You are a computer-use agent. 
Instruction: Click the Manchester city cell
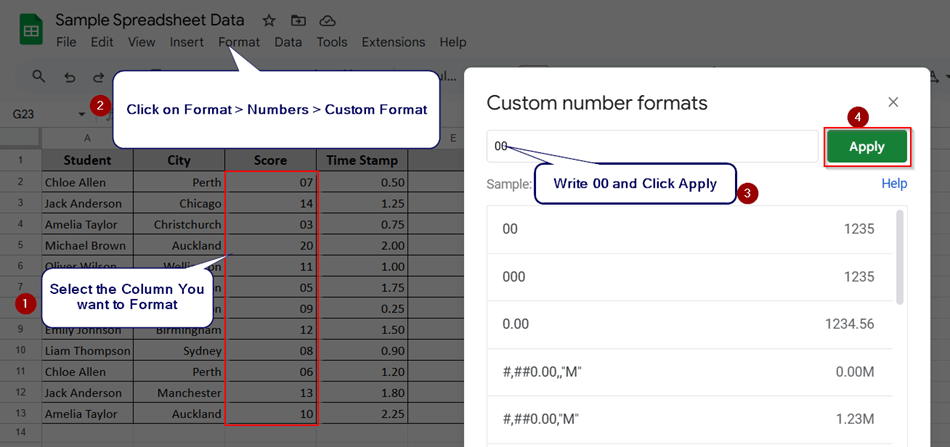click(179, 393)
